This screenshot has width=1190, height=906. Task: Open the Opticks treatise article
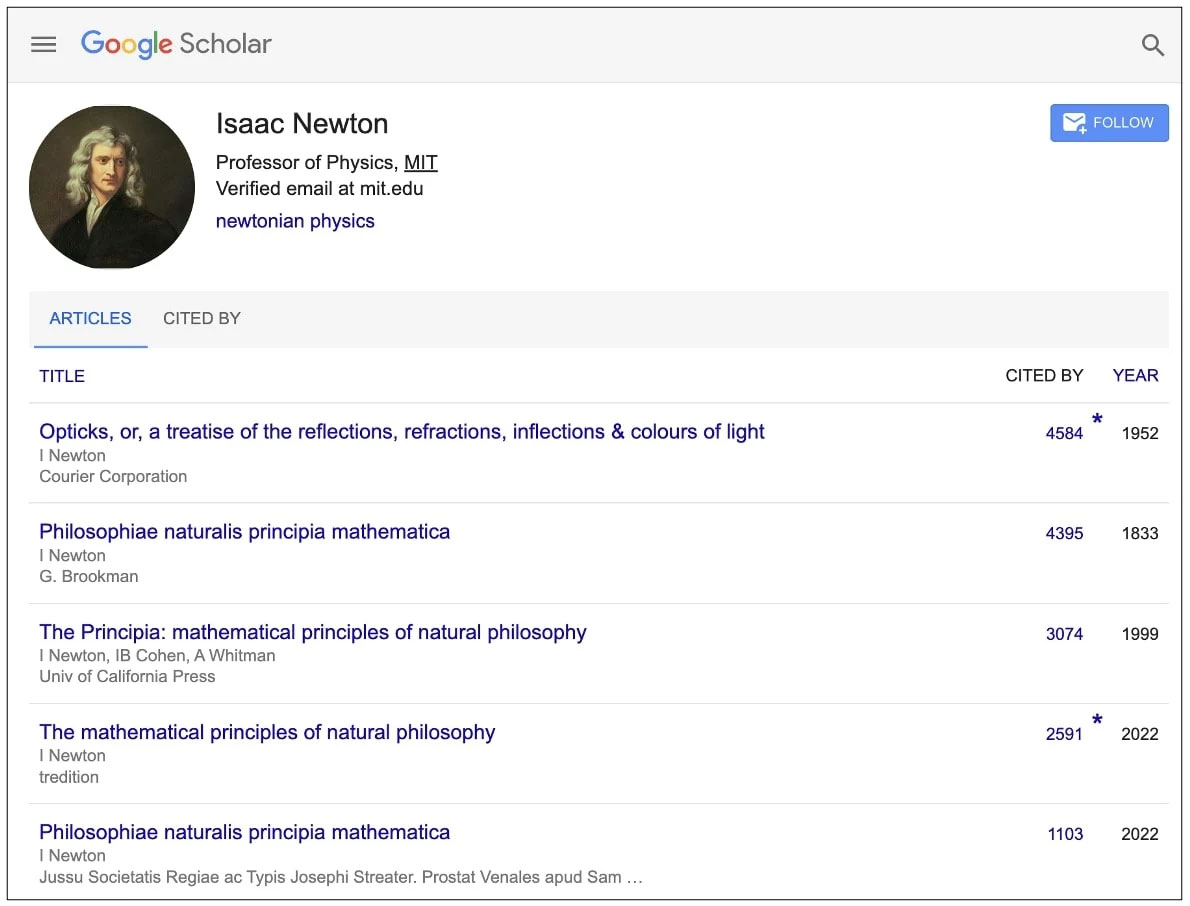[x=401, y=432]
